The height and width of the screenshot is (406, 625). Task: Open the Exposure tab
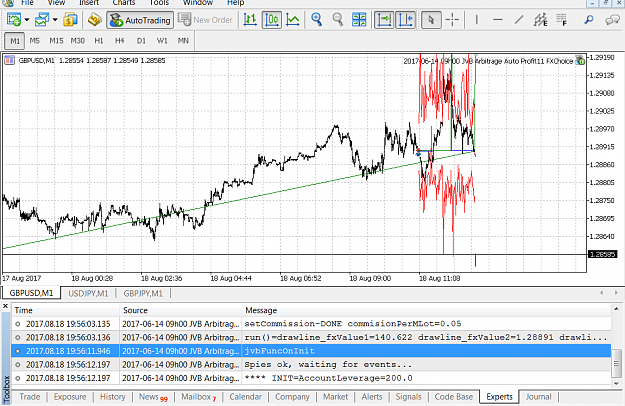[x=70, y=397]
